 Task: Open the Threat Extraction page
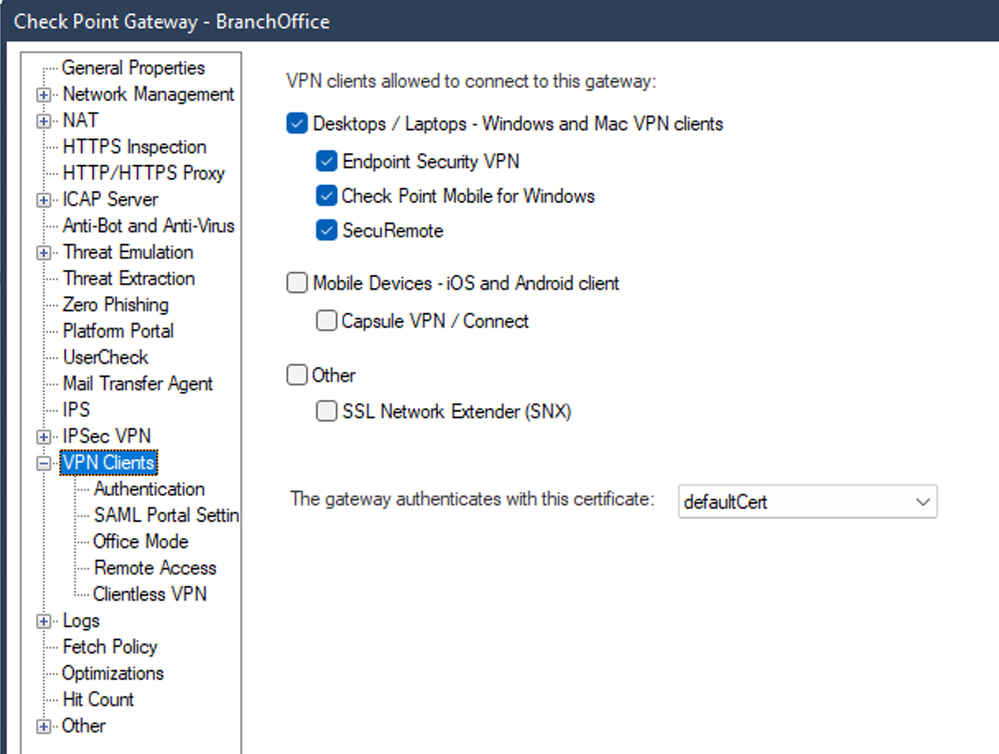[x=129, y=278]
